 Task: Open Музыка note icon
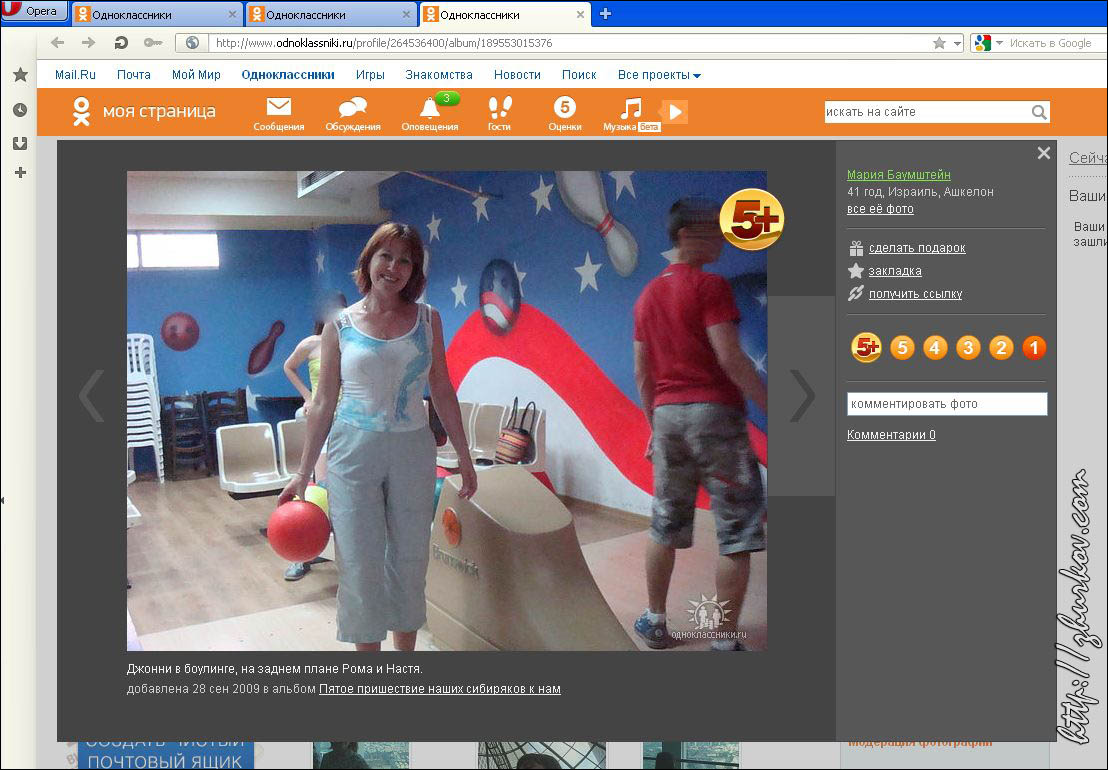(x=630, y=108)
